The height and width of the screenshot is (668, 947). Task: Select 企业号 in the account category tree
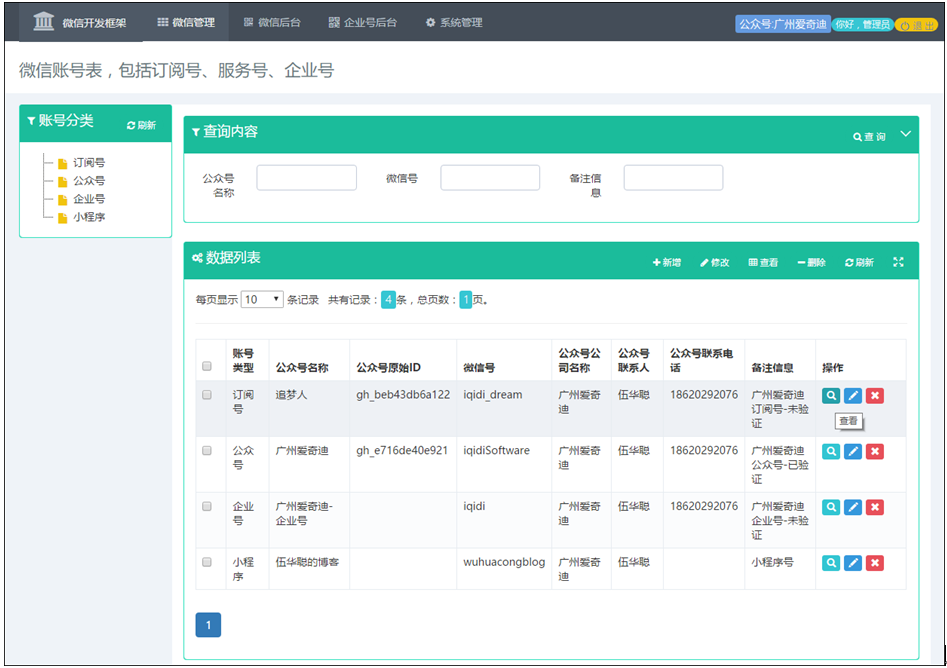click(x=88, y=199)
